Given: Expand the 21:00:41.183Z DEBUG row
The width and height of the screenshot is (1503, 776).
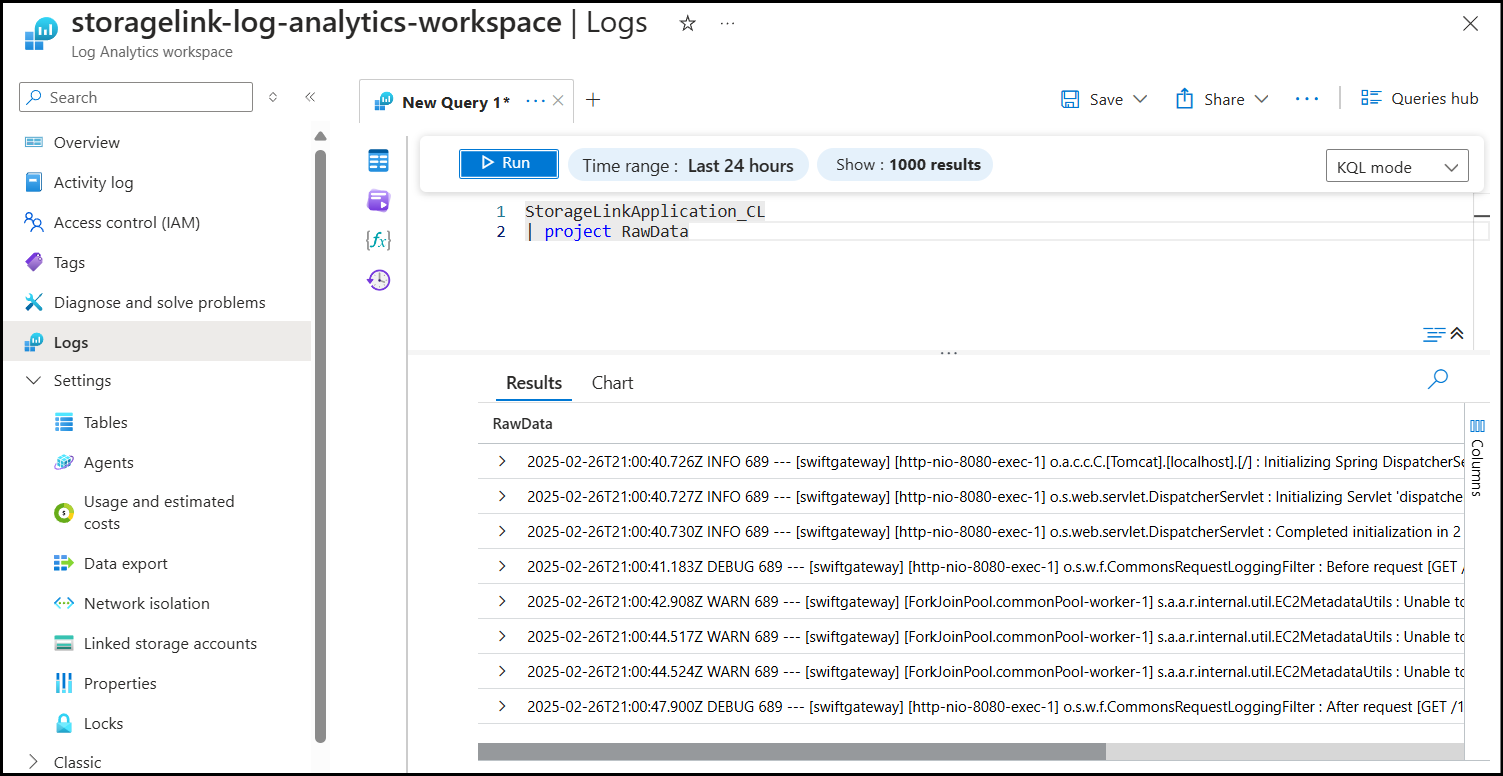Looking at the screenshot, I should [x=502, y=566].
